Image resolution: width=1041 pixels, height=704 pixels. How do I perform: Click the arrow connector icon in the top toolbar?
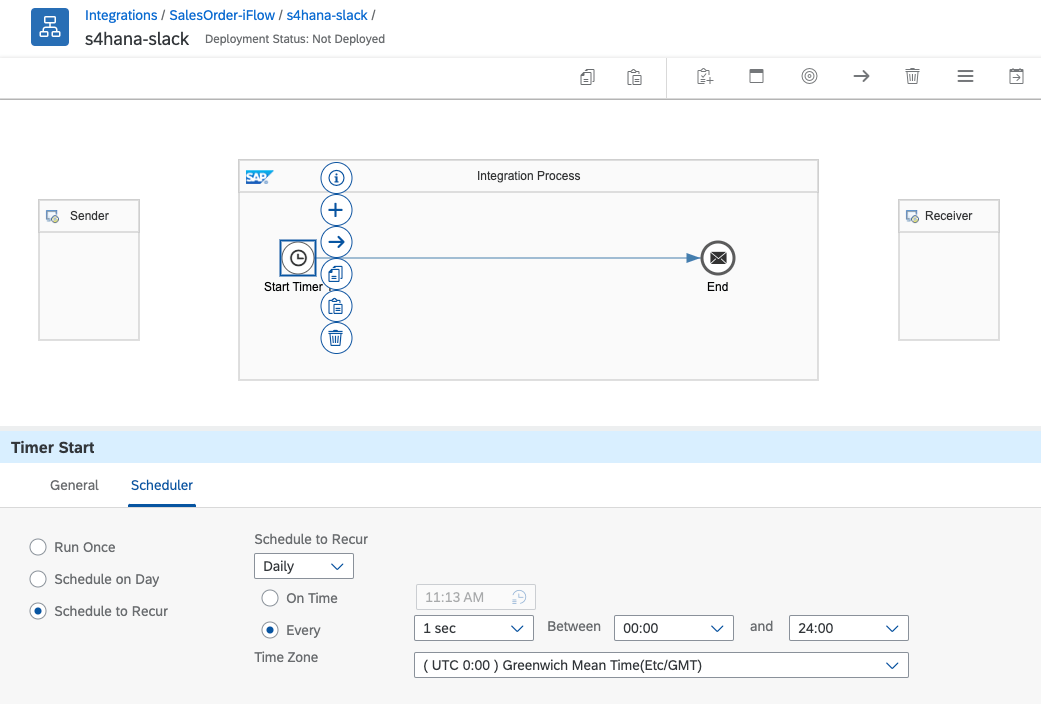pos(861,76)
